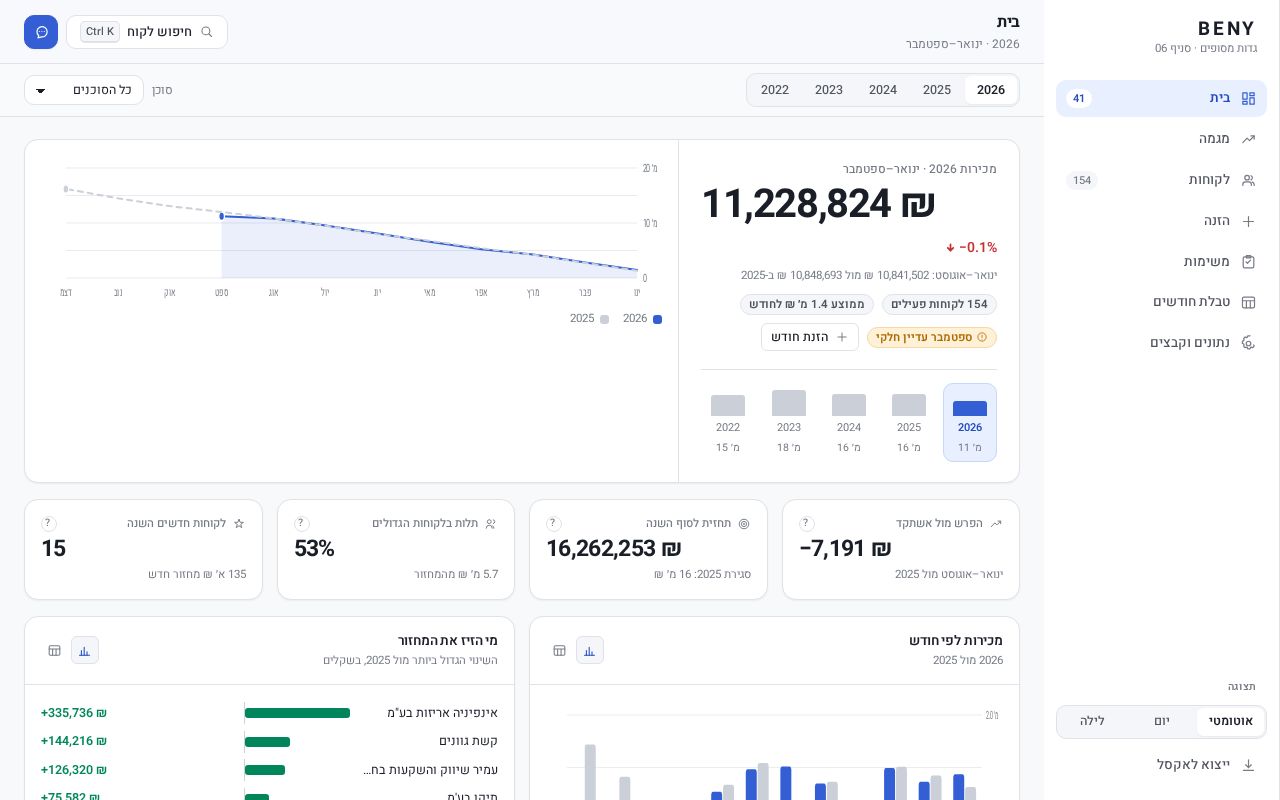Screen dimensions: 1280x800
Task: Click the 154 לקוחות פעילים chip
Action: click(939, 304)
